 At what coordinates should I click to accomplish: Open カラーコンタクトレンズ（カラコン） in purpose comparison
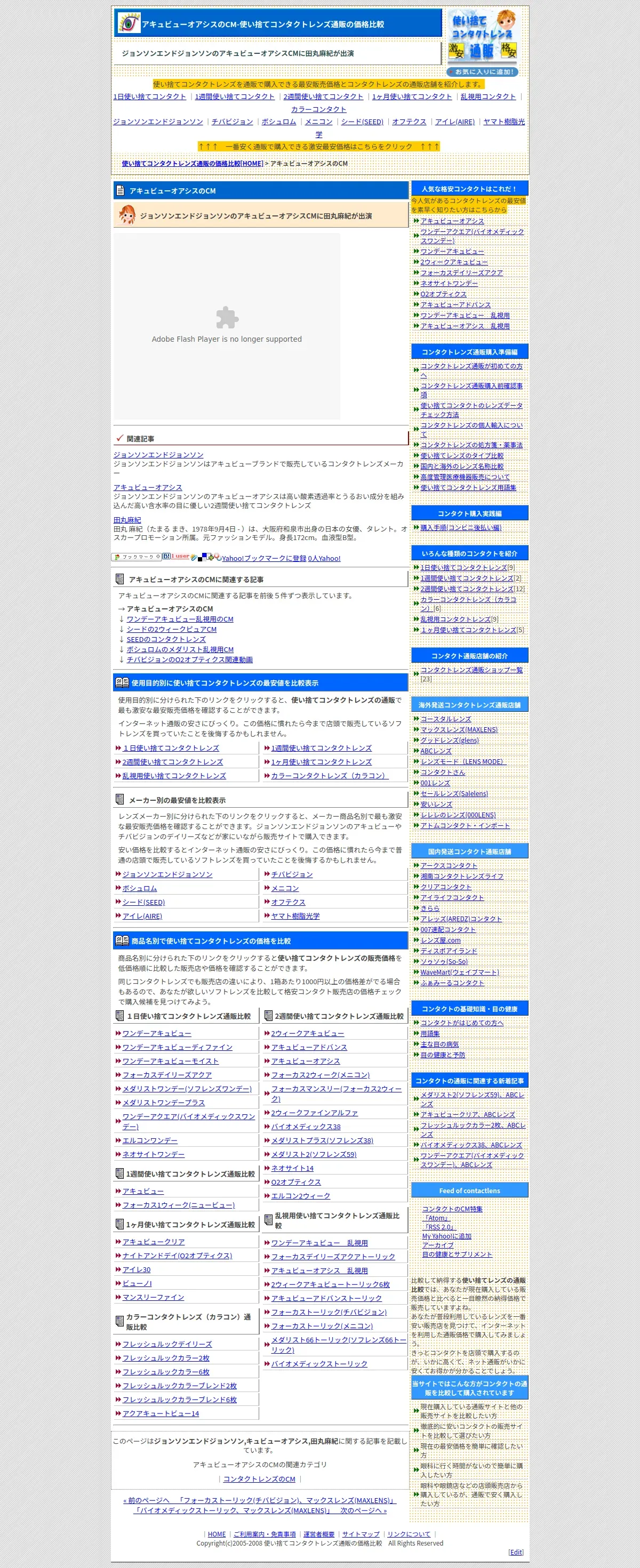[330, 776]
